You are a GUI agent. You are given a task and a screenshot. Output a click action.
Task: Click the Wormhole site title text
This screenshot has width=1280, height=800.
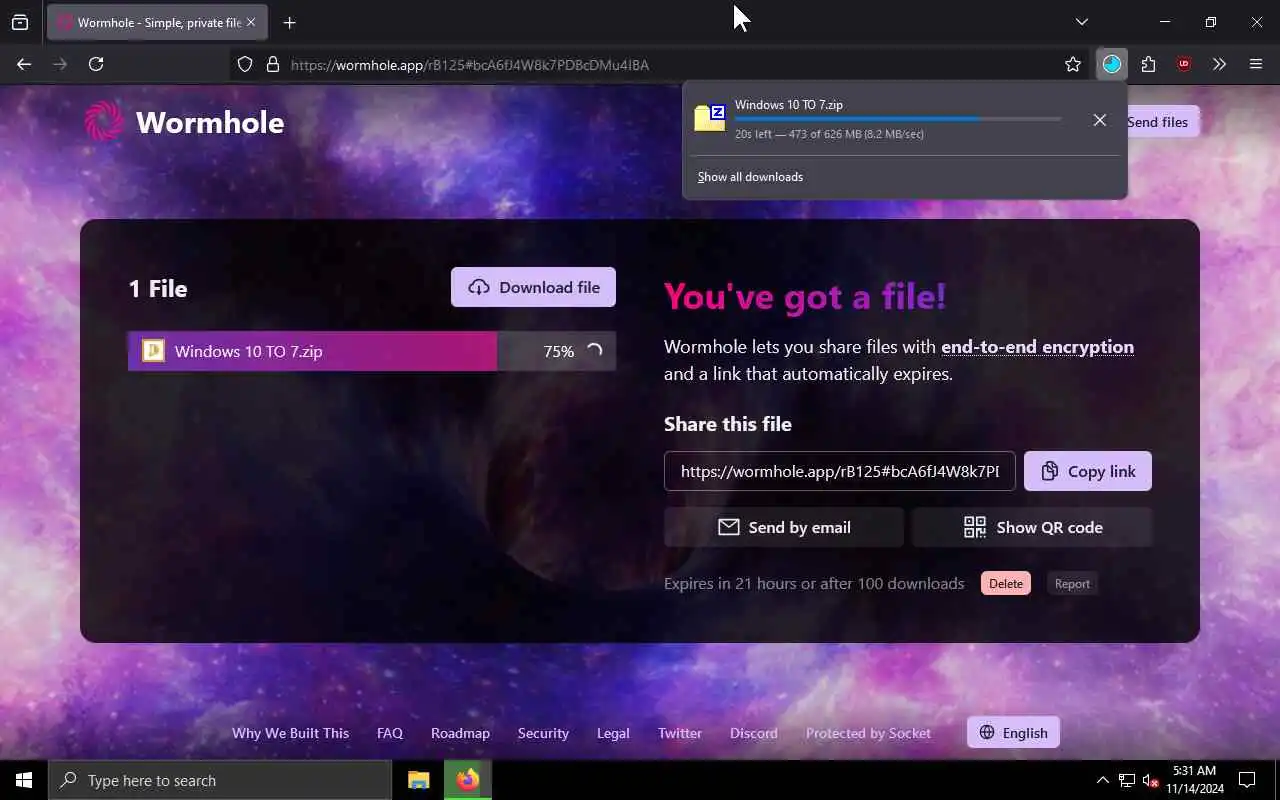[x=210, y=122]
